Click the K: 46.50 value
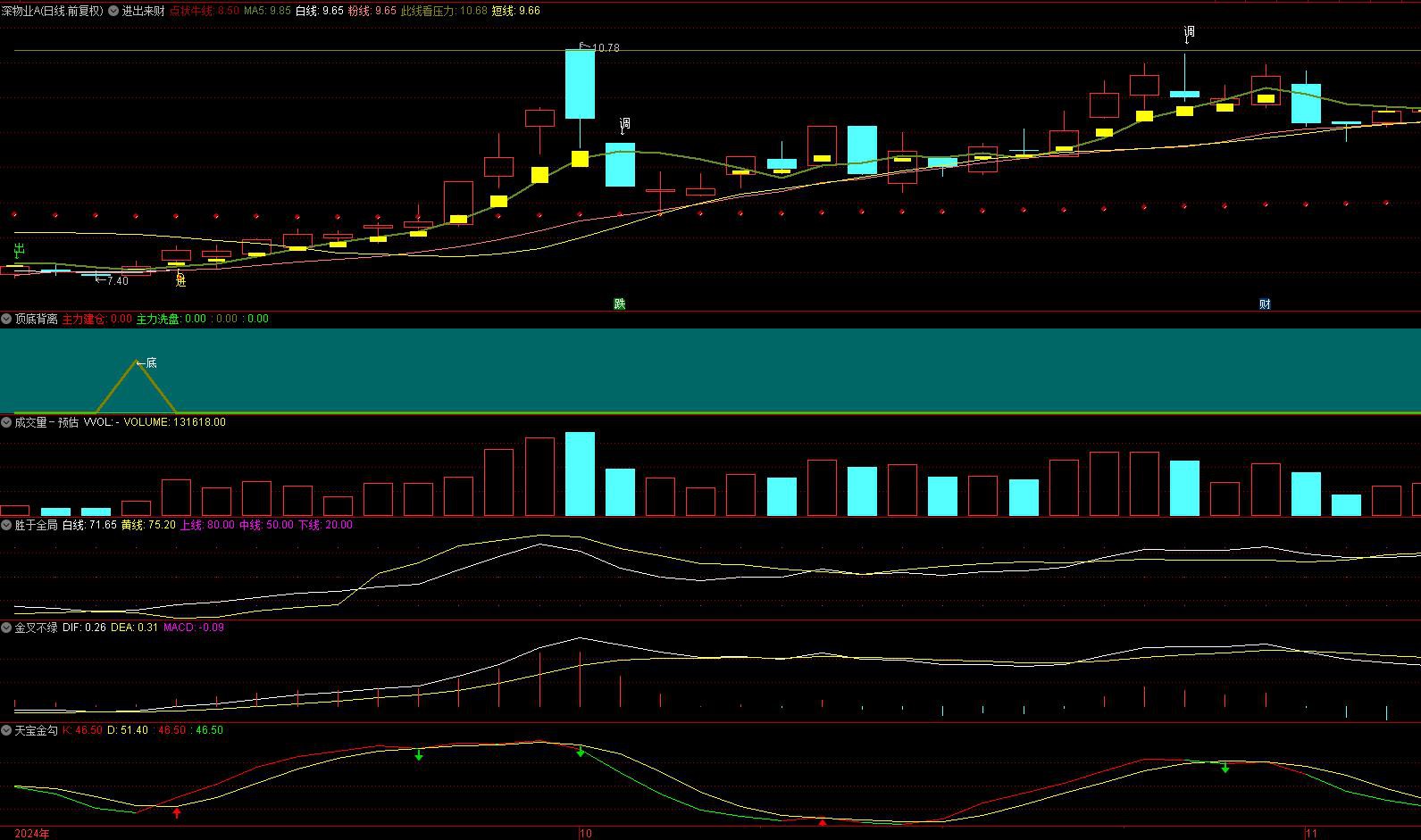The width and height of the screenshot is (1421, 840). point(83,730)
